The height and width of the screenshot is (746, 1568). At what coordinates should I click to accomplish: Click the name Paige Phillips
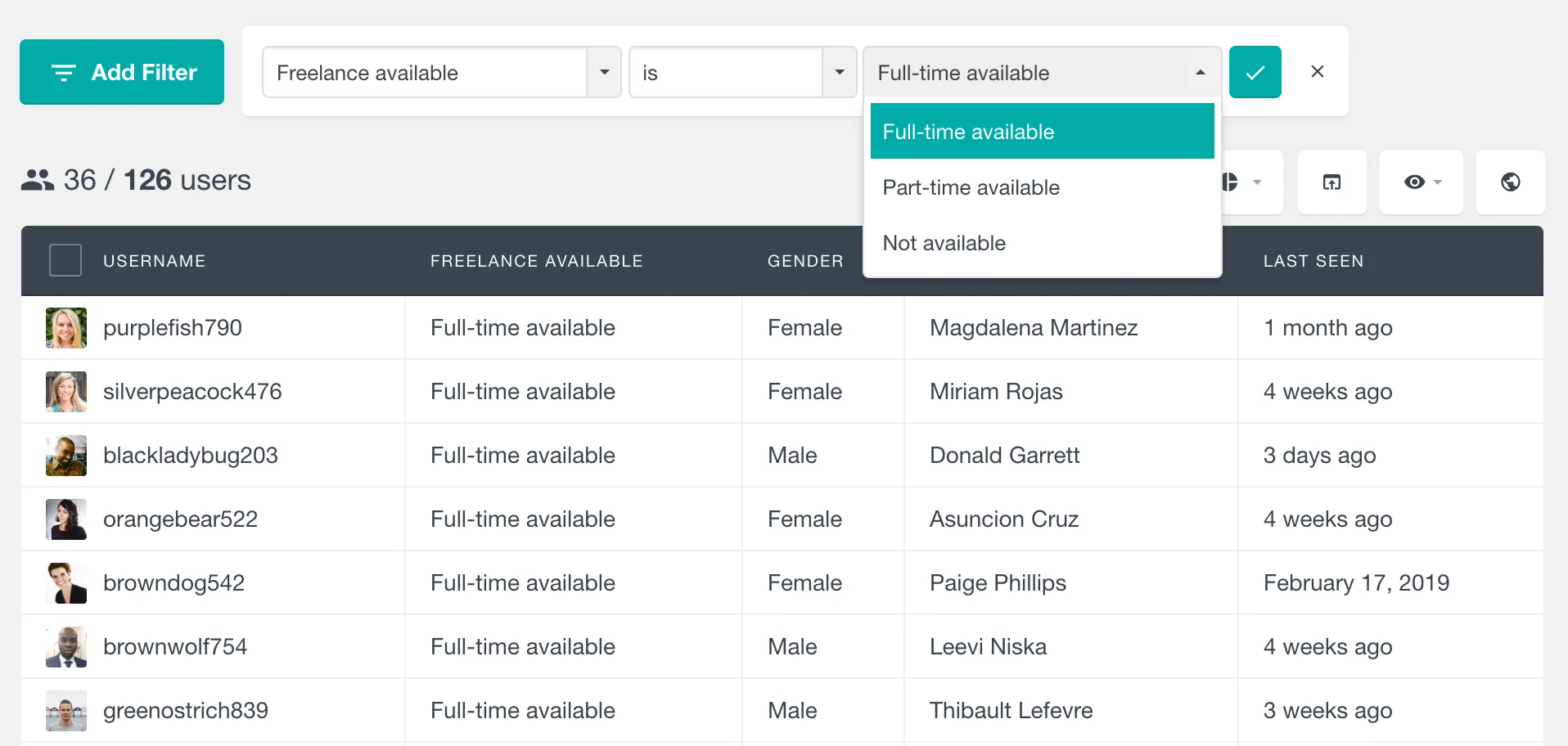(998, 583)
